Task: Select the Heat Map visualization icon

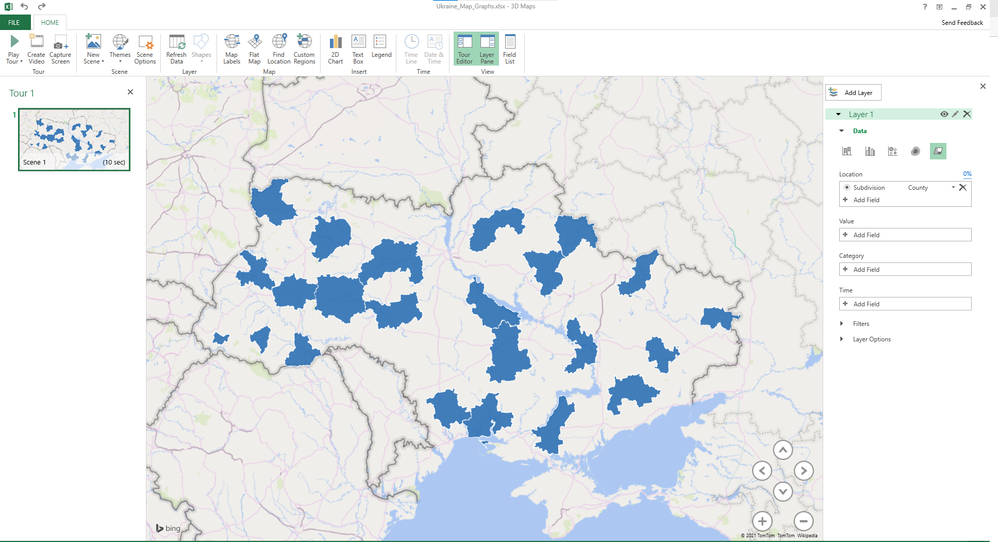Action: 915,151
